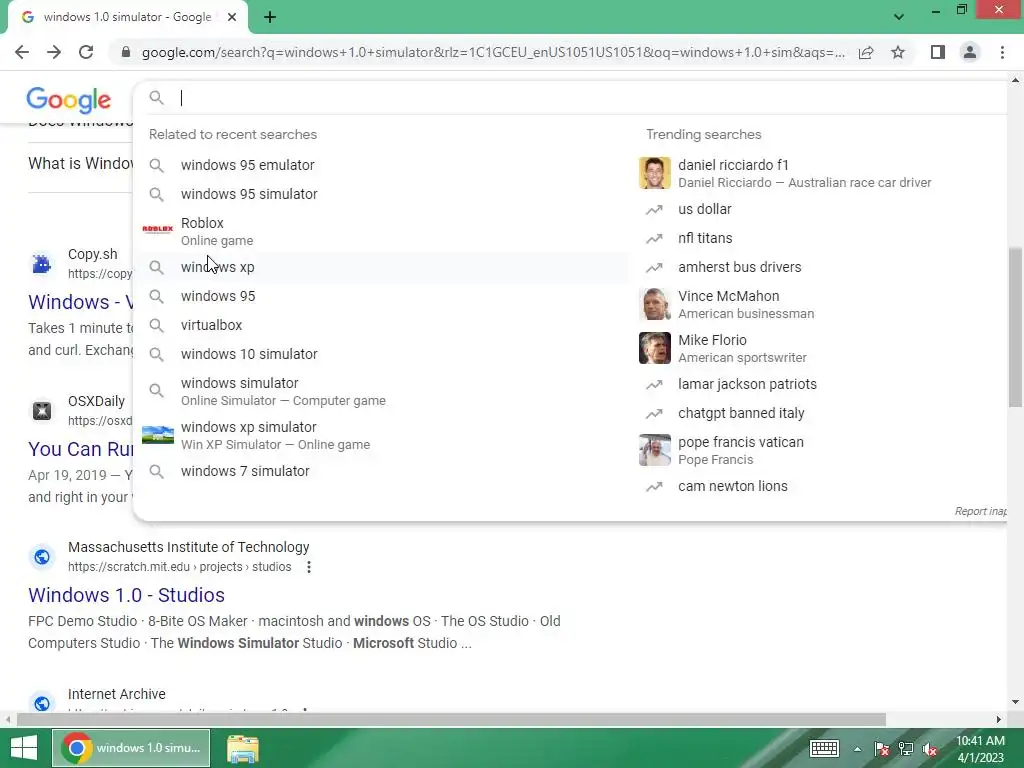Go back with the browser back arrow

coord(22,52)
